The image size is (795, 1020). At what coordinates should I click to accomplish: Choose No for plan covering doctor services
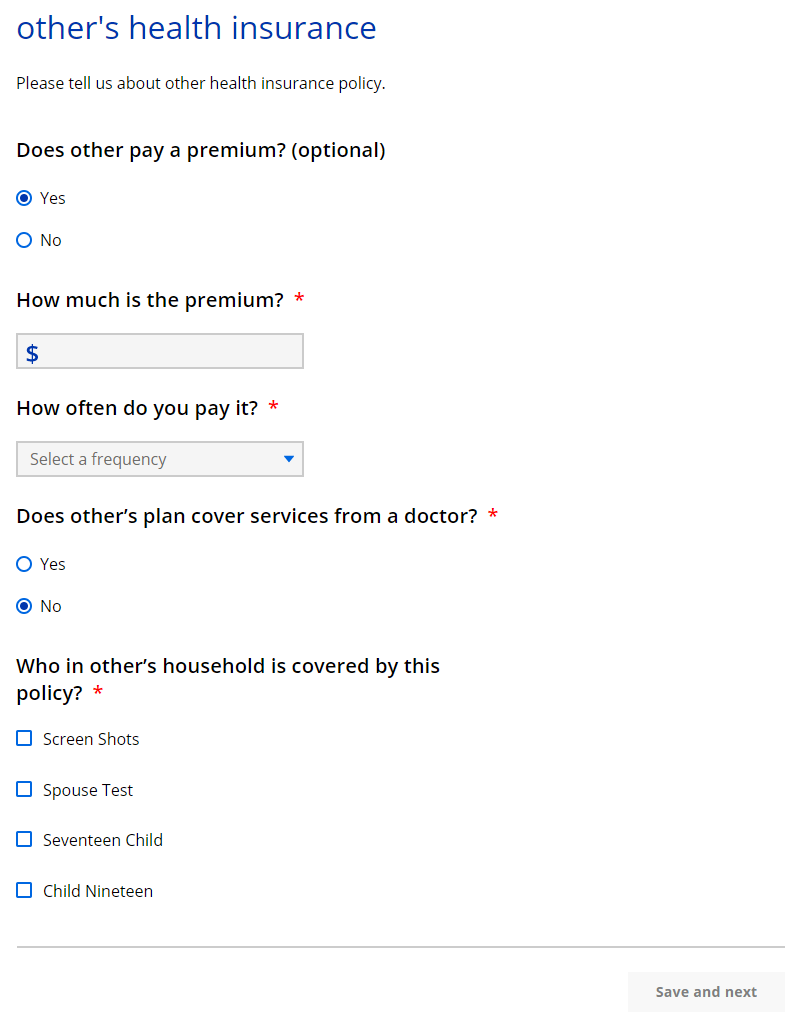25,606
